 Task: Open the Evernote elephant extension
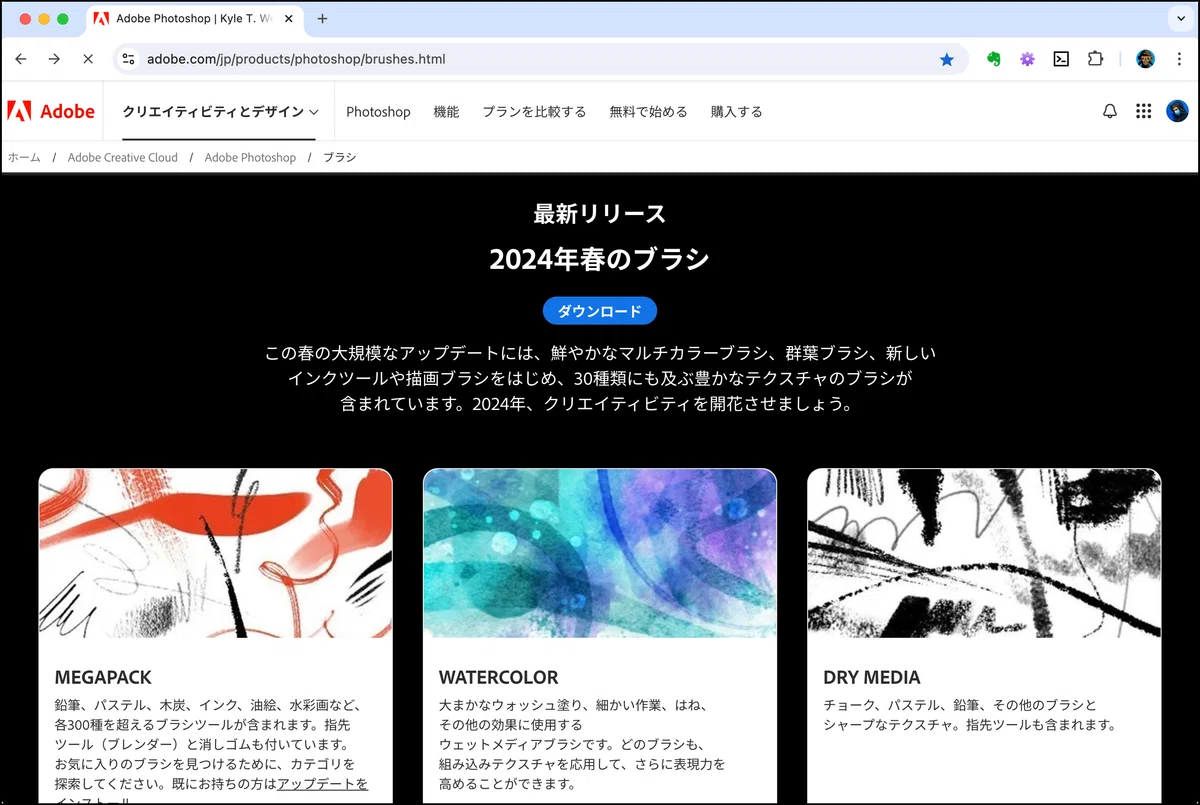993,59
